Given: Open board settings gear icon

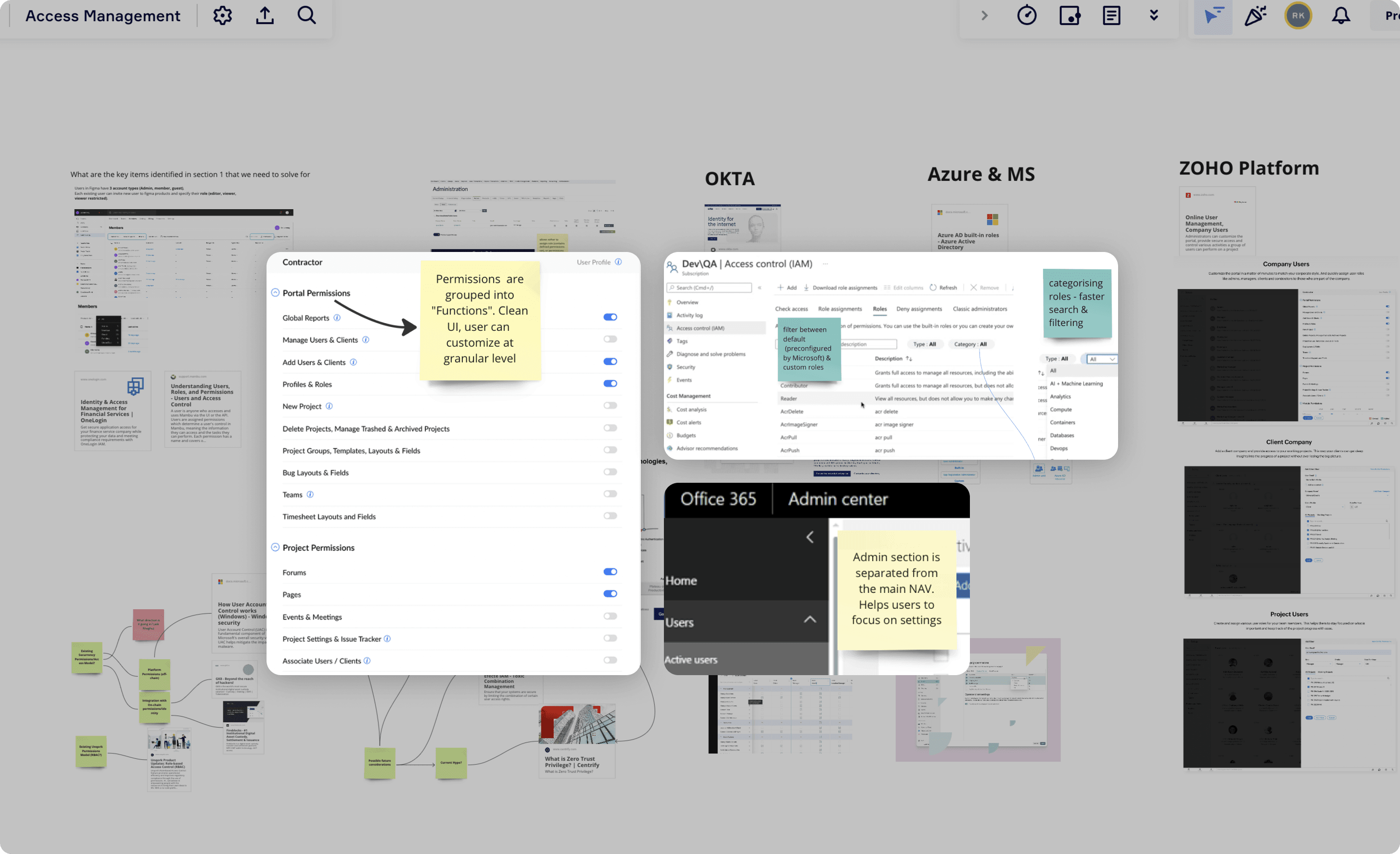Looking at the screenshot, I should (222, 15).
